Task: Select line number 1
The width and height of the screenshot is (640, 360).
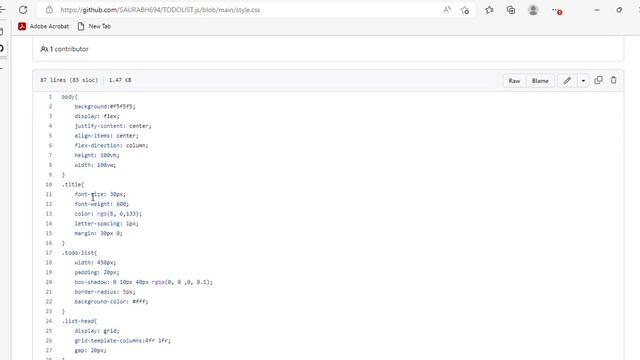Action: (x=50, y=97)
